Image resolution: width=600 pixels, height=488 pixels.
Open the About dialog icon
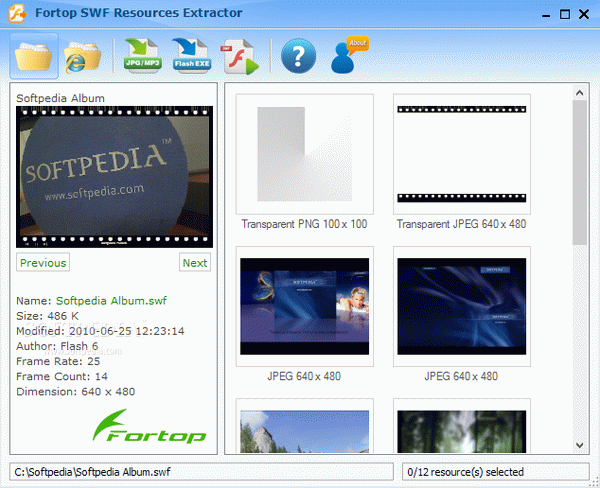[x=349, y=54]
